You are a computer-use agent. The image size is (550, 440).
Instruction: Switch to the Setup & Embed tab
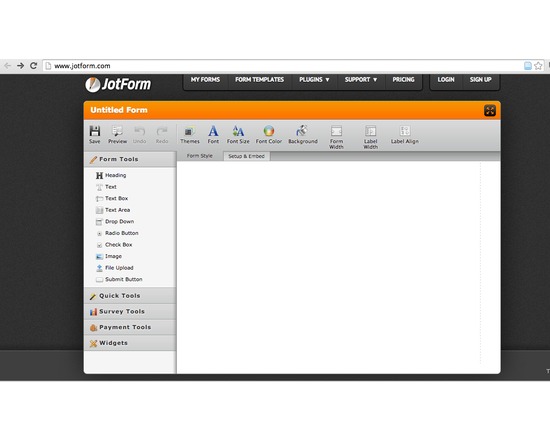(246, 156)
